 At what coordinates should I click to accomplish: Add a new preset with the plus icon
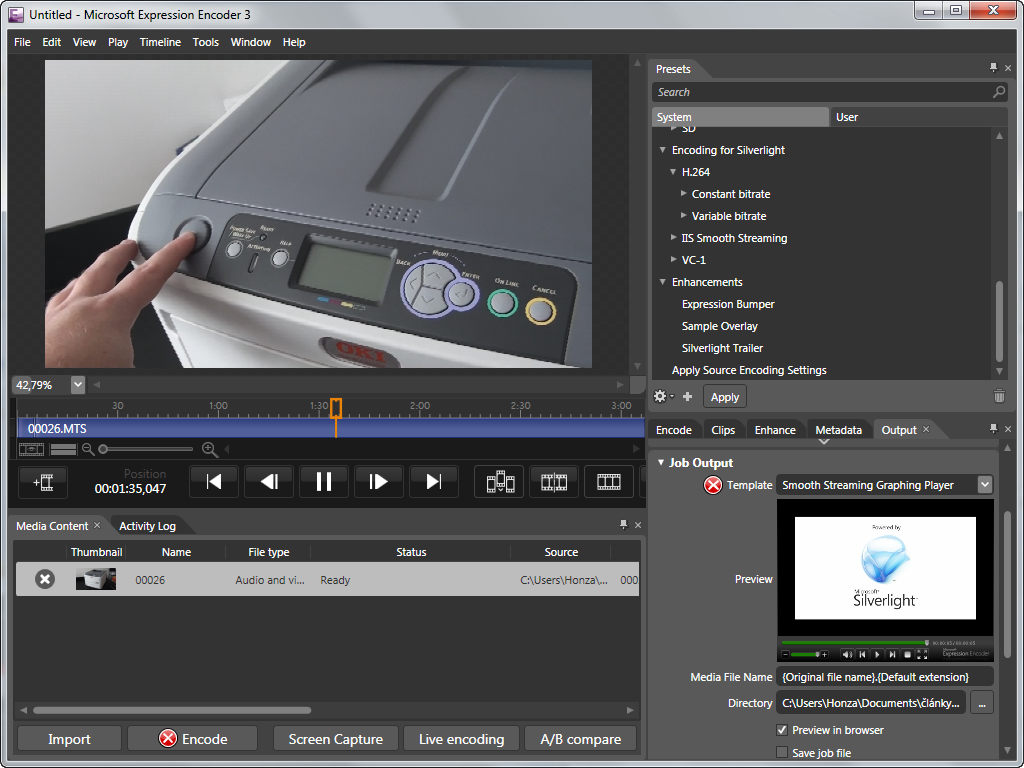(x=687, y=396)
